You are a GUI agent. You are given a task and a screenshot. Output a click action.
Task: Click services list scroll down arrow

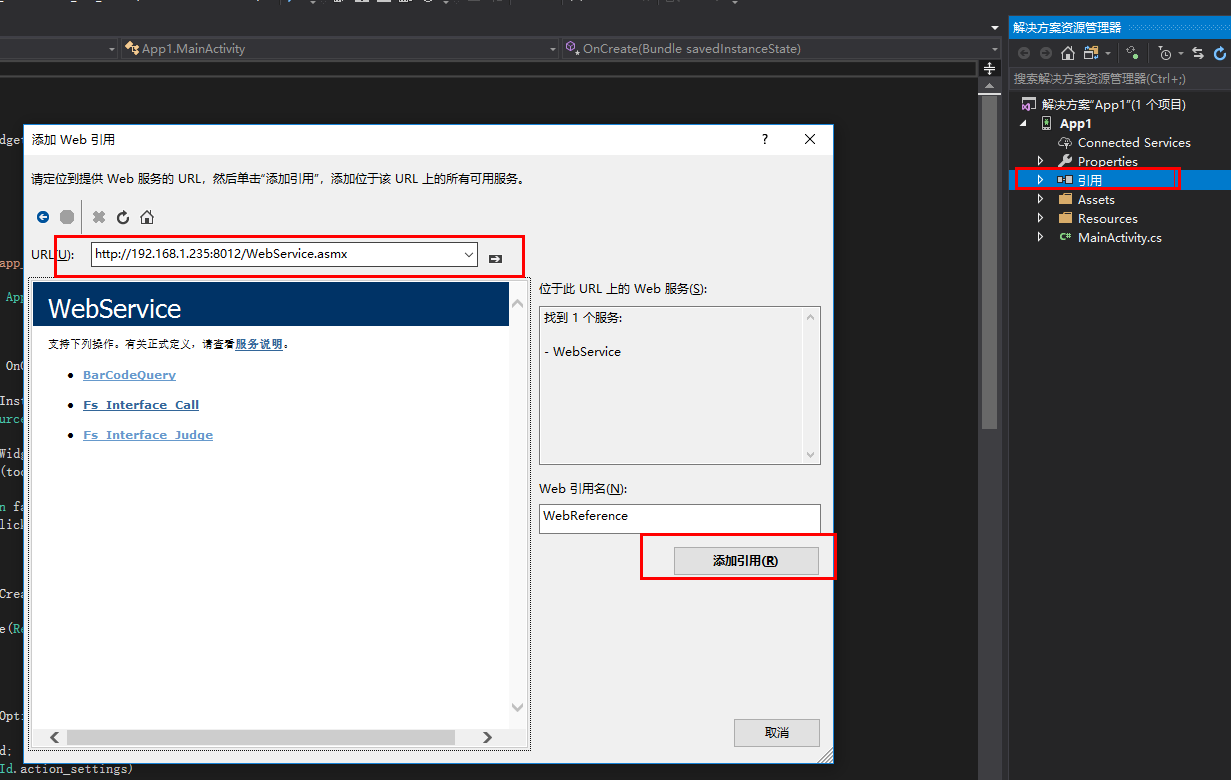(x=811, y=455)
